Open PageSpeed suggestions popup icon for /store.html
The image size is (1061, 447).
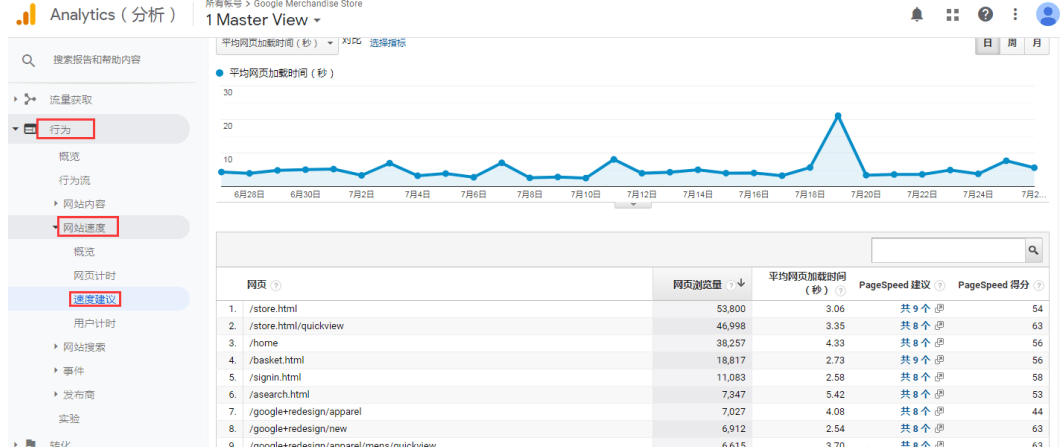click(x=939, y=309)
